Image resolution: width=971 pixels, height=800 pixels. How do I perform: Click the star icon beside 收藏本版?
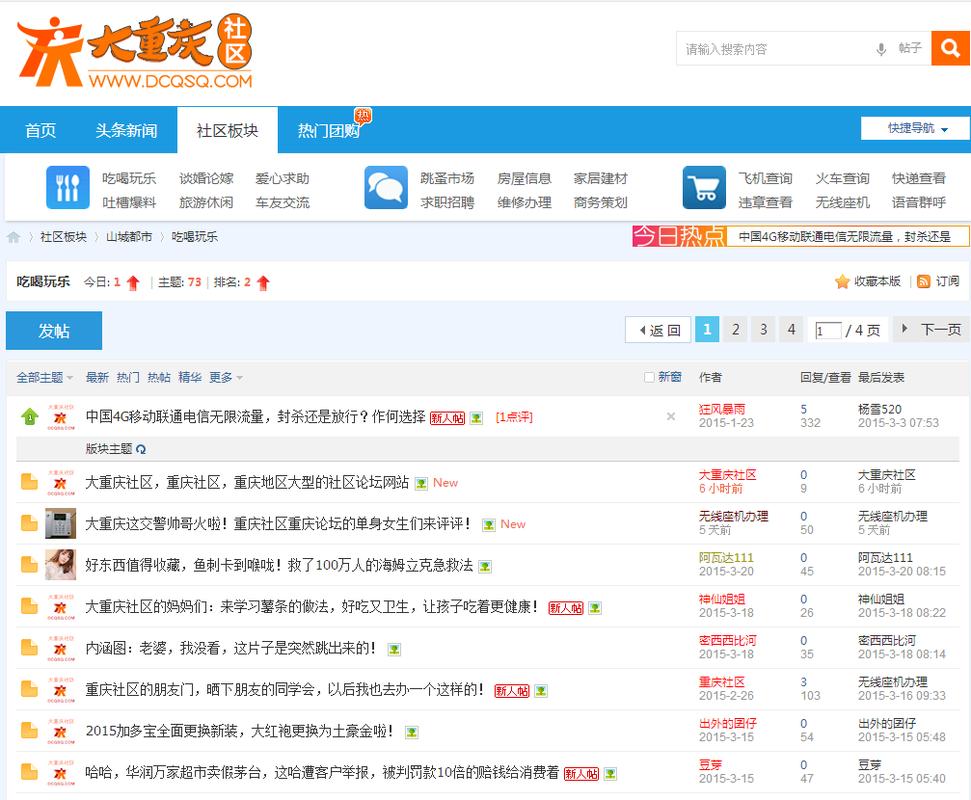point(842,282)
